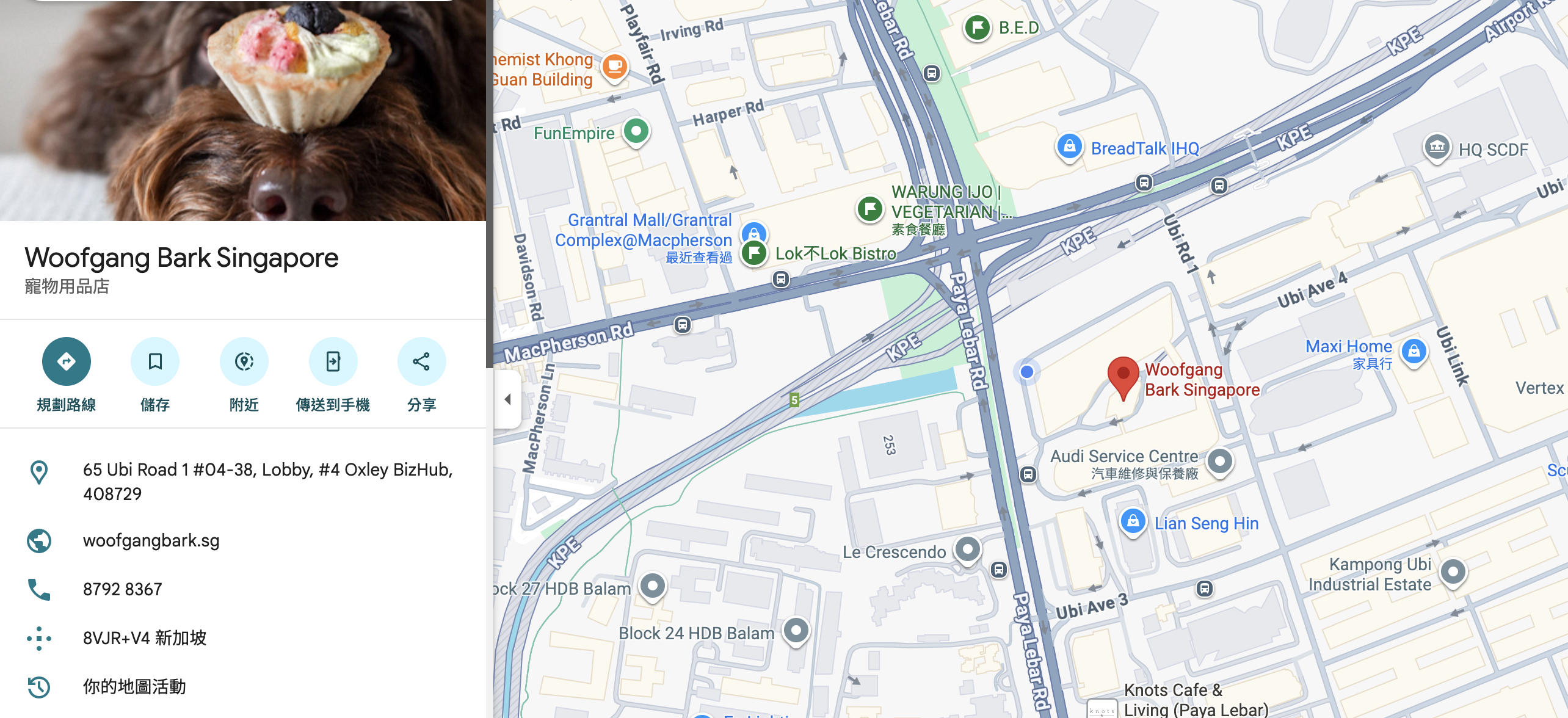
Task: Select the Audi Service Centre marker
Action: [x=1220, y=462]
